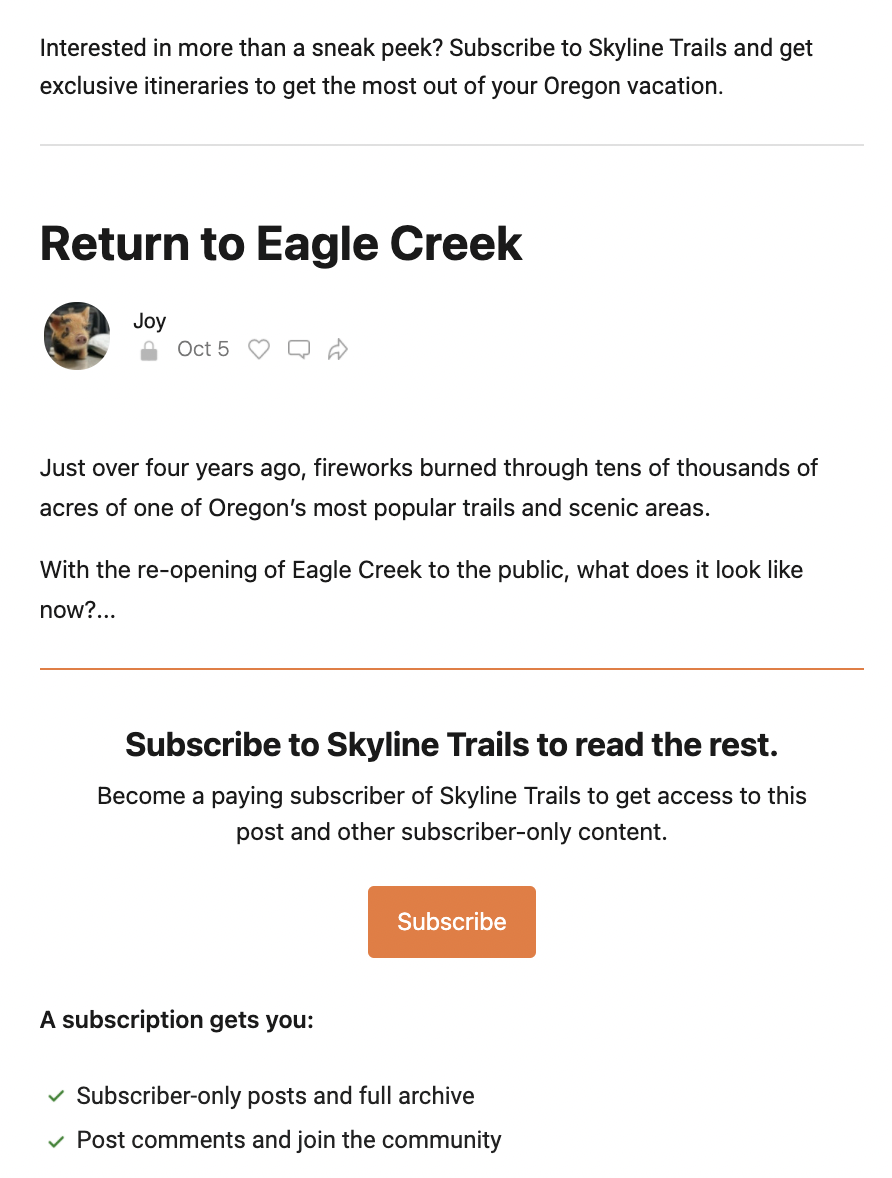Click the Oct 5 post date
The height and width of the screenshot is (1178, 892).
click(x=203, y=349)
